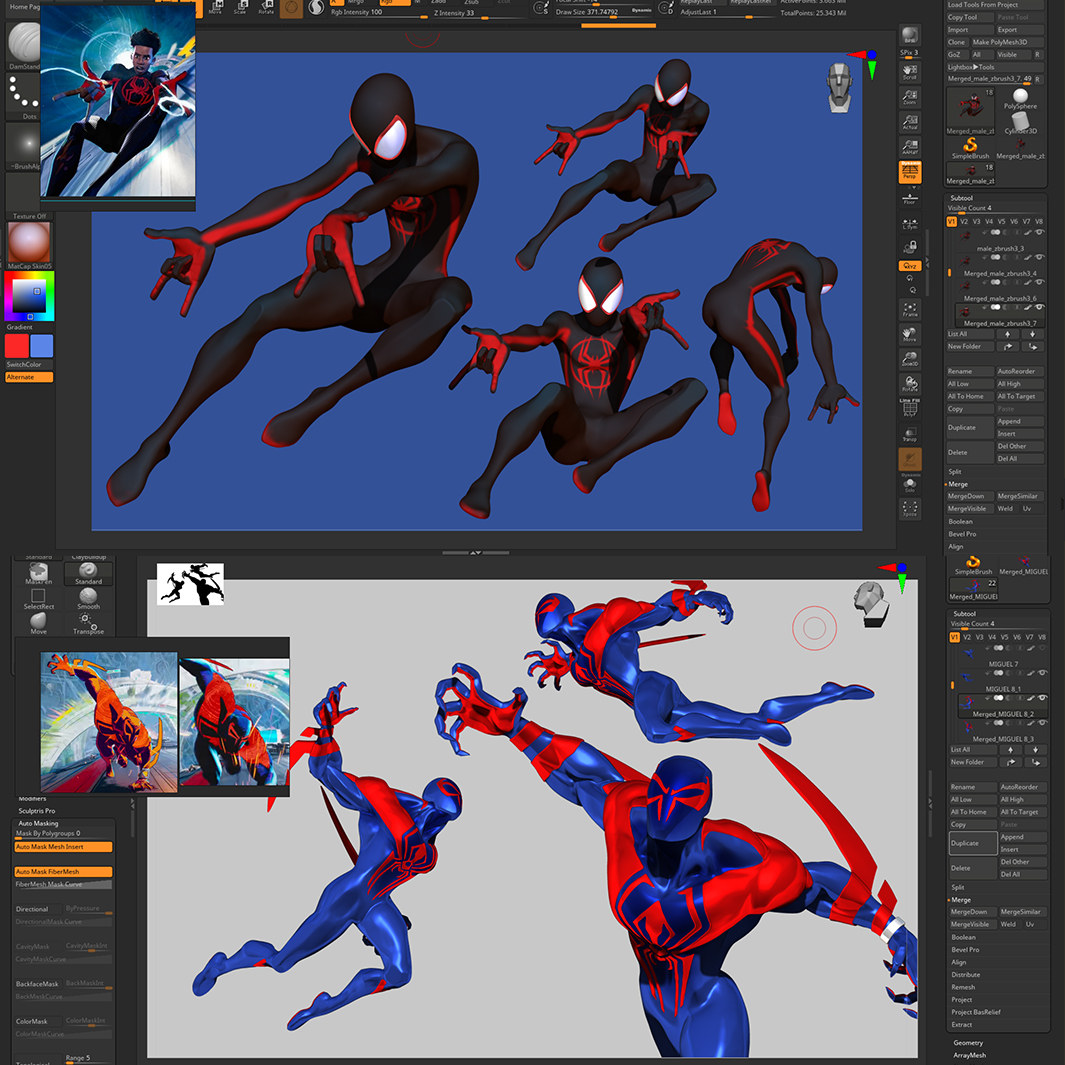
Task: Toggle the Ghost transparency button
Action: click(909, 459)
